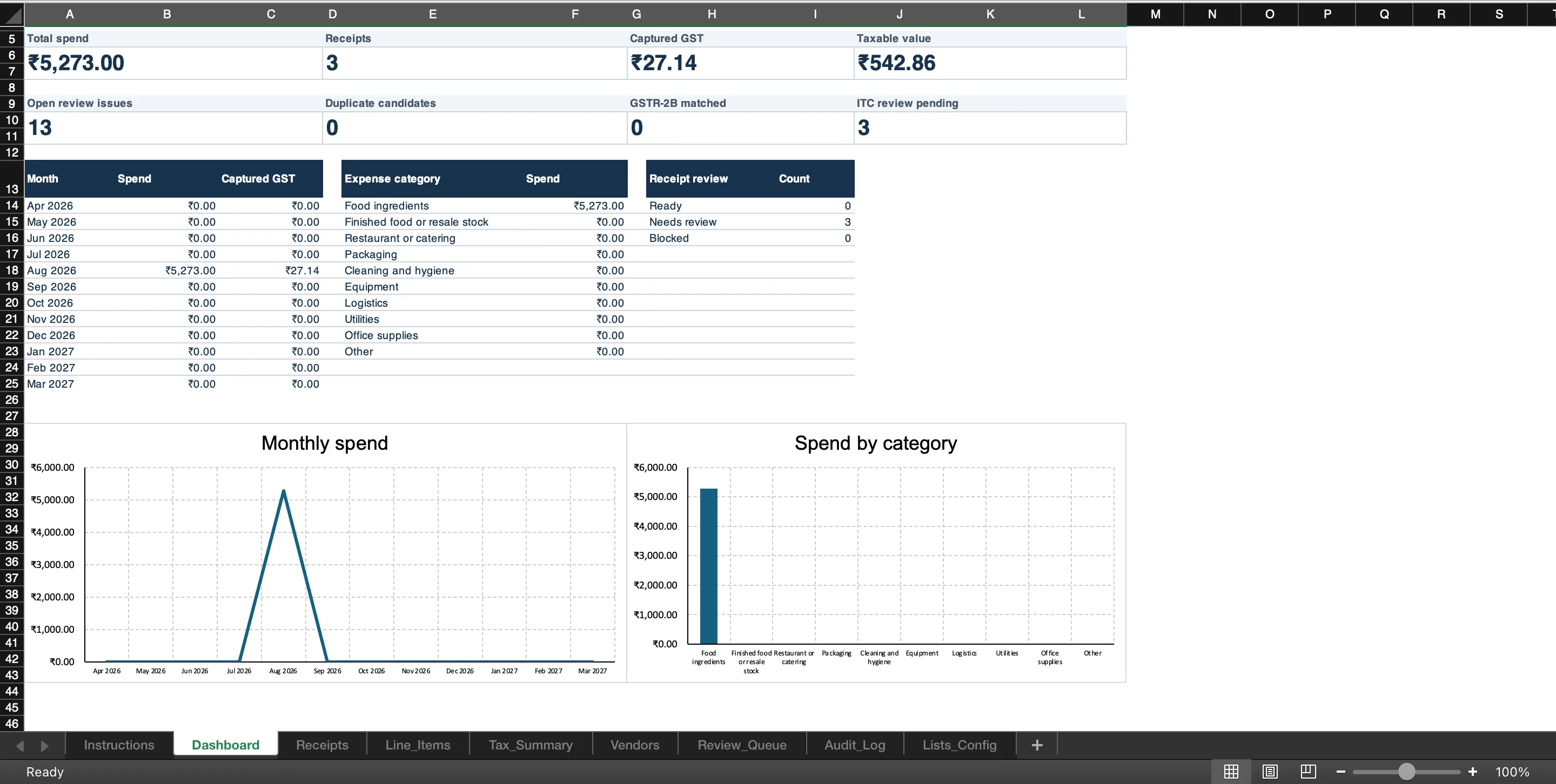Click the ITC review pending value 3
The height and width of the screenshot is (784, 1556).
[863, 127]
